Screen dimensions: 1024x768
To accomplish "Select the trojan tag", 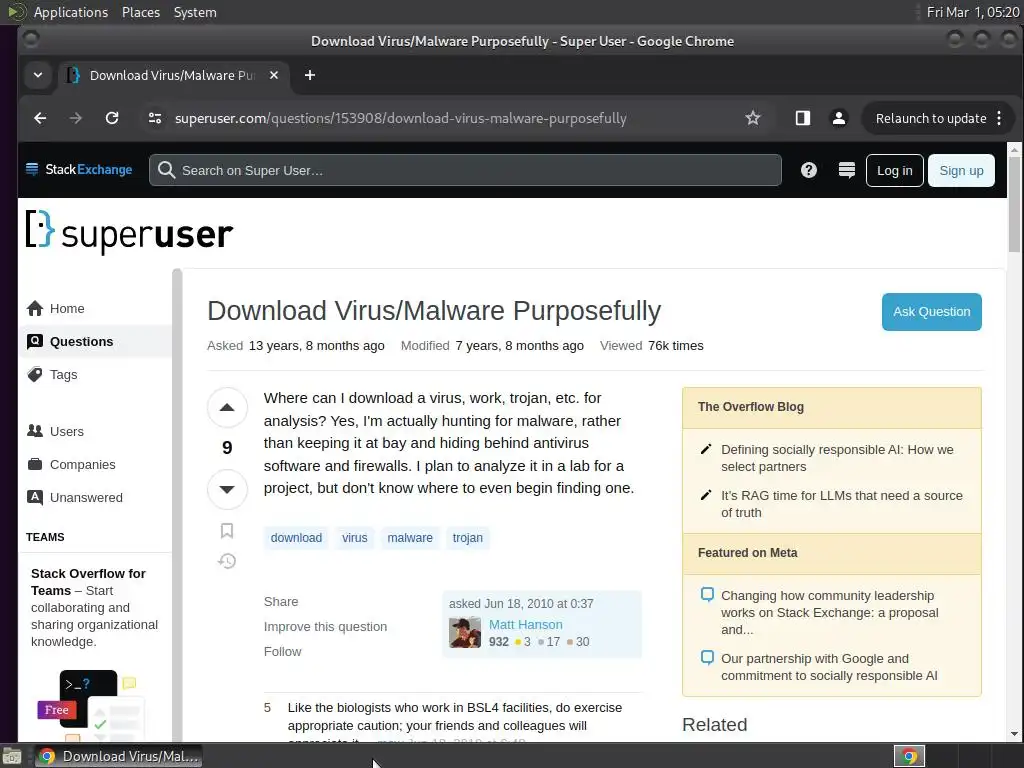I will [x=468, y=537].
